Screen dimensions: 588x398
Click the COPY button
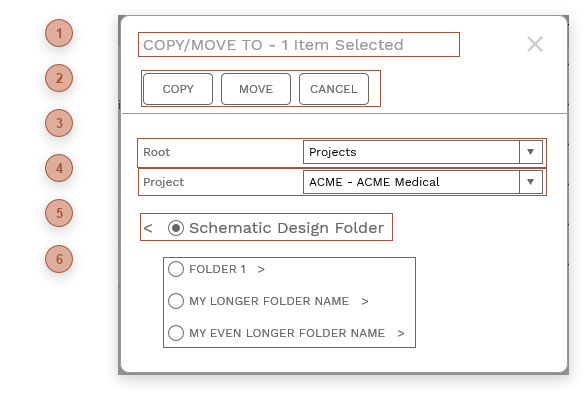coord(178,89)
